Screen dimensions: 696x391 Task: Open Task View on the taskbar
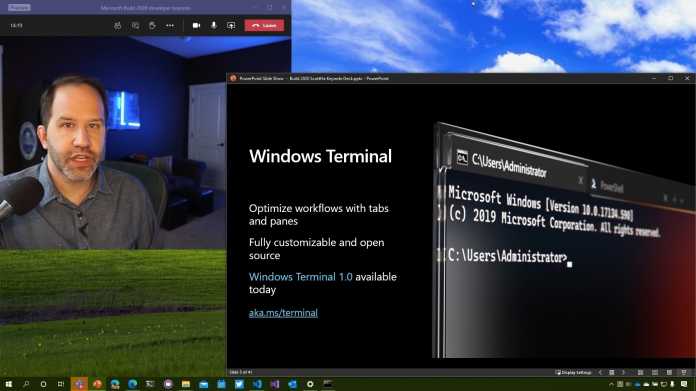click(61, 384)
